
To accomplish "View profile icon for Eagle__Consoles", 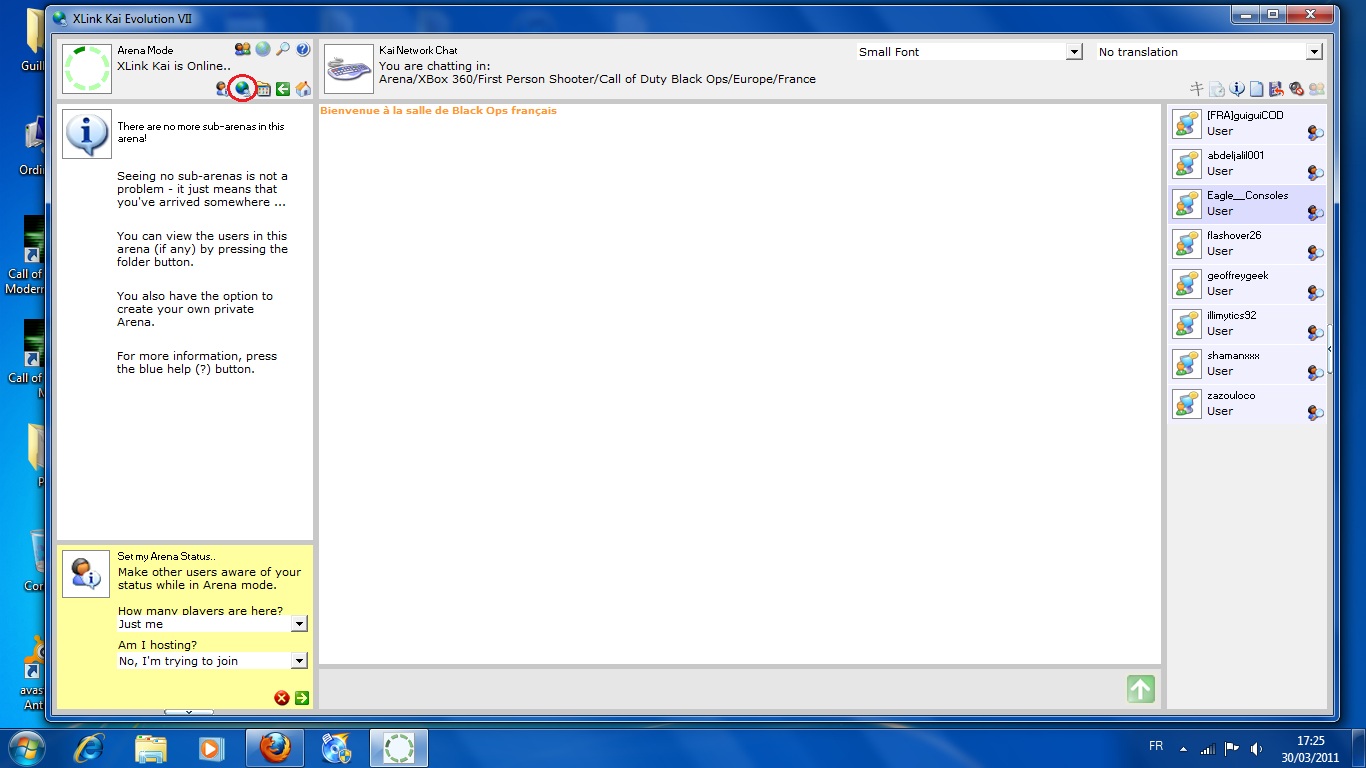I will pos(1316,212).
